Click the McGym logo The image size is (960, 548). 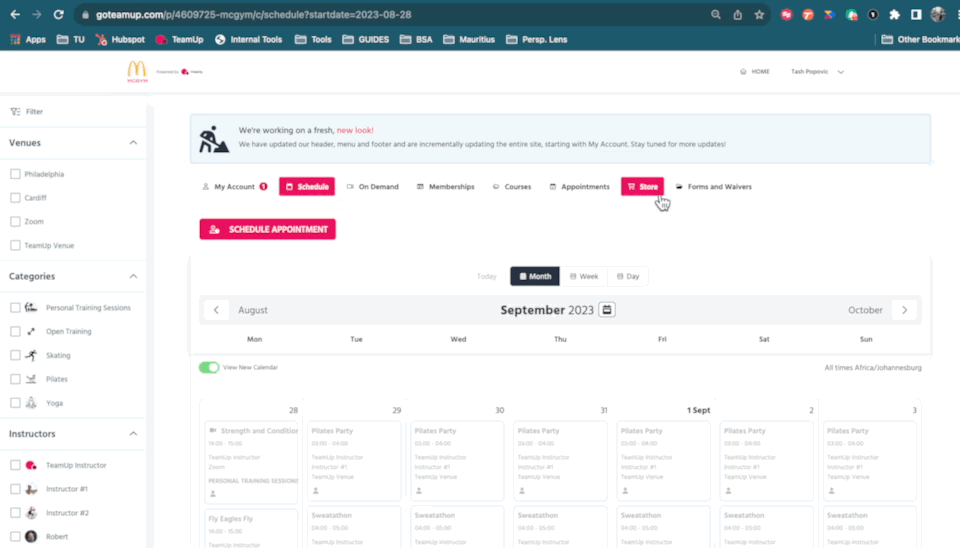(x=136, y=71)
